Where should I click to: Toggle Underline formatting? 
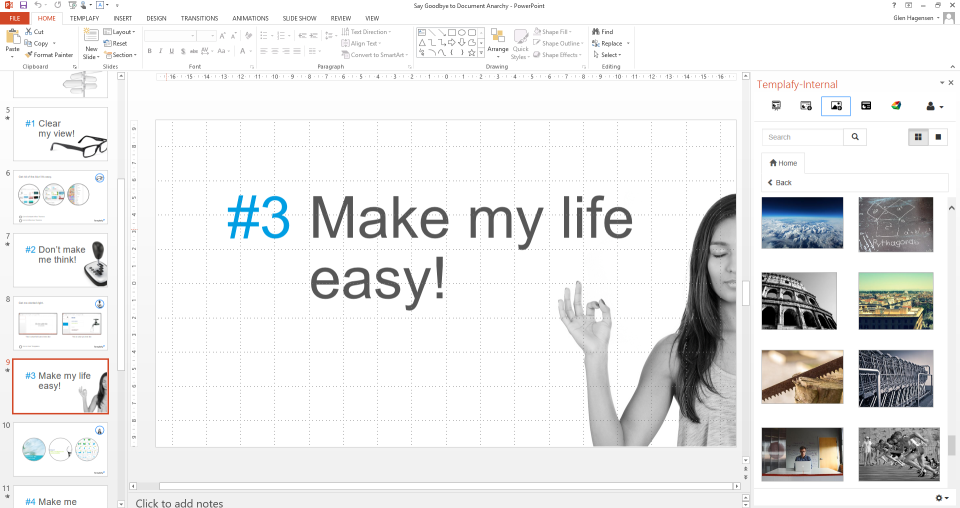[171, 51]
